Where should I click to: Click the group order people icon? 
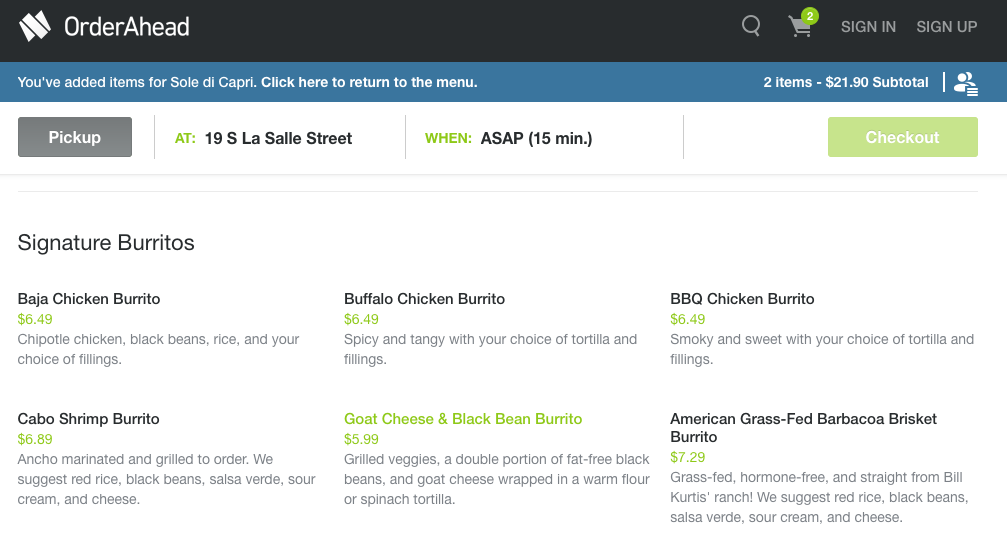[x=965, y=83]
